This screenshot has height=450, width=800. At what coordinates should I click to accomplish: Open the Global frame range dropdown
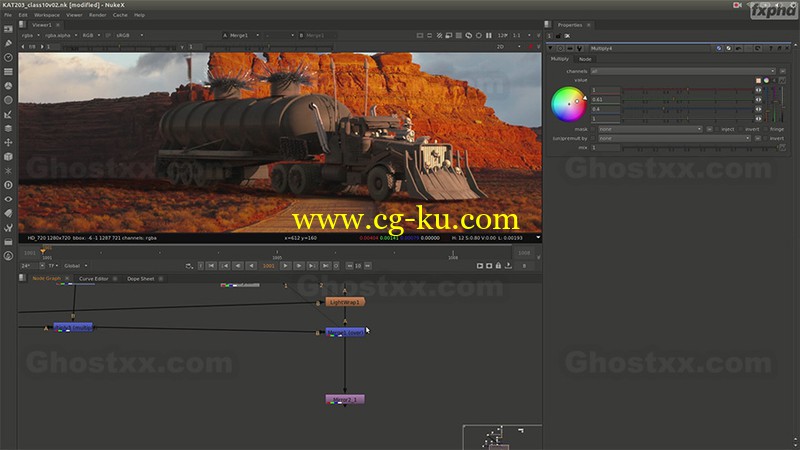tap(76, 266)
